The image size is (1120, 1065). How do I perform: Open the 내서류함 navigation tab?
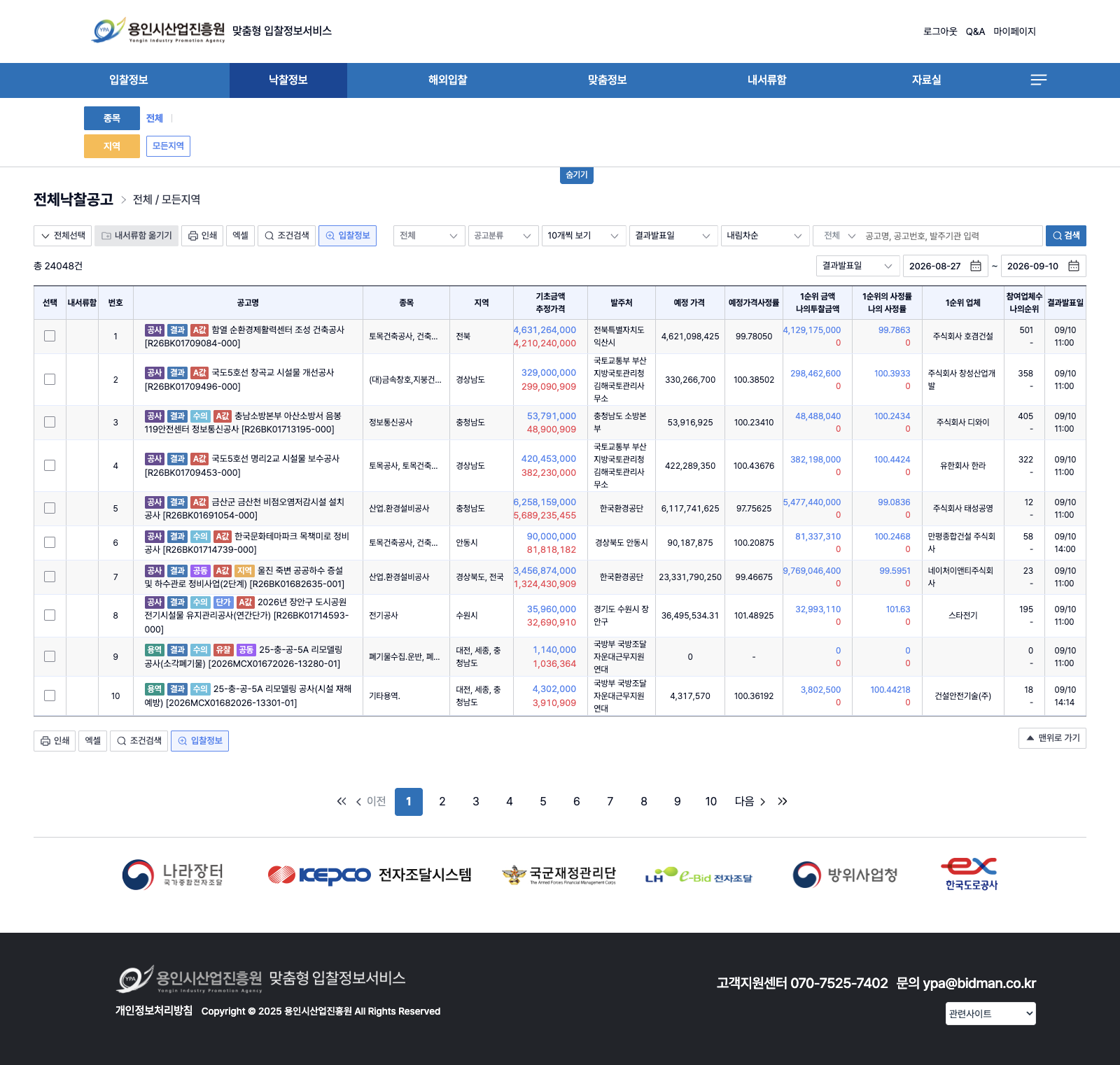(x=767, y=80)
